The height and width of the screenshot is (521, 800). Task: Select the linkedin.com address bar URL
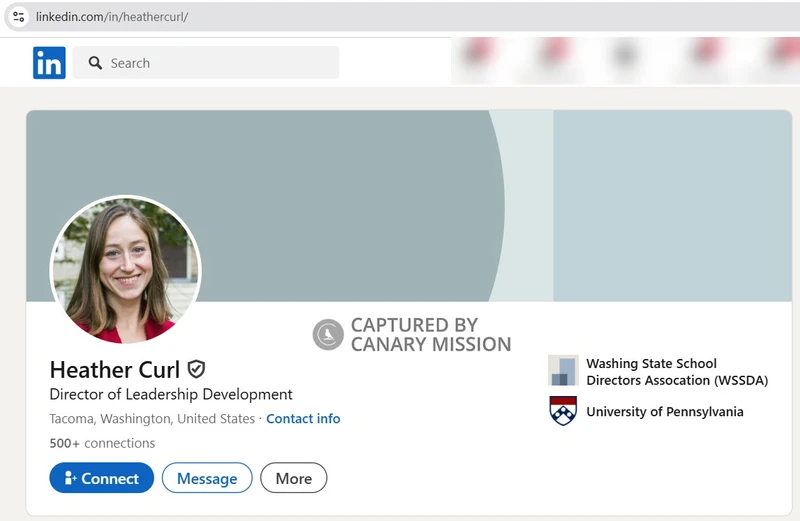point(112,17)
